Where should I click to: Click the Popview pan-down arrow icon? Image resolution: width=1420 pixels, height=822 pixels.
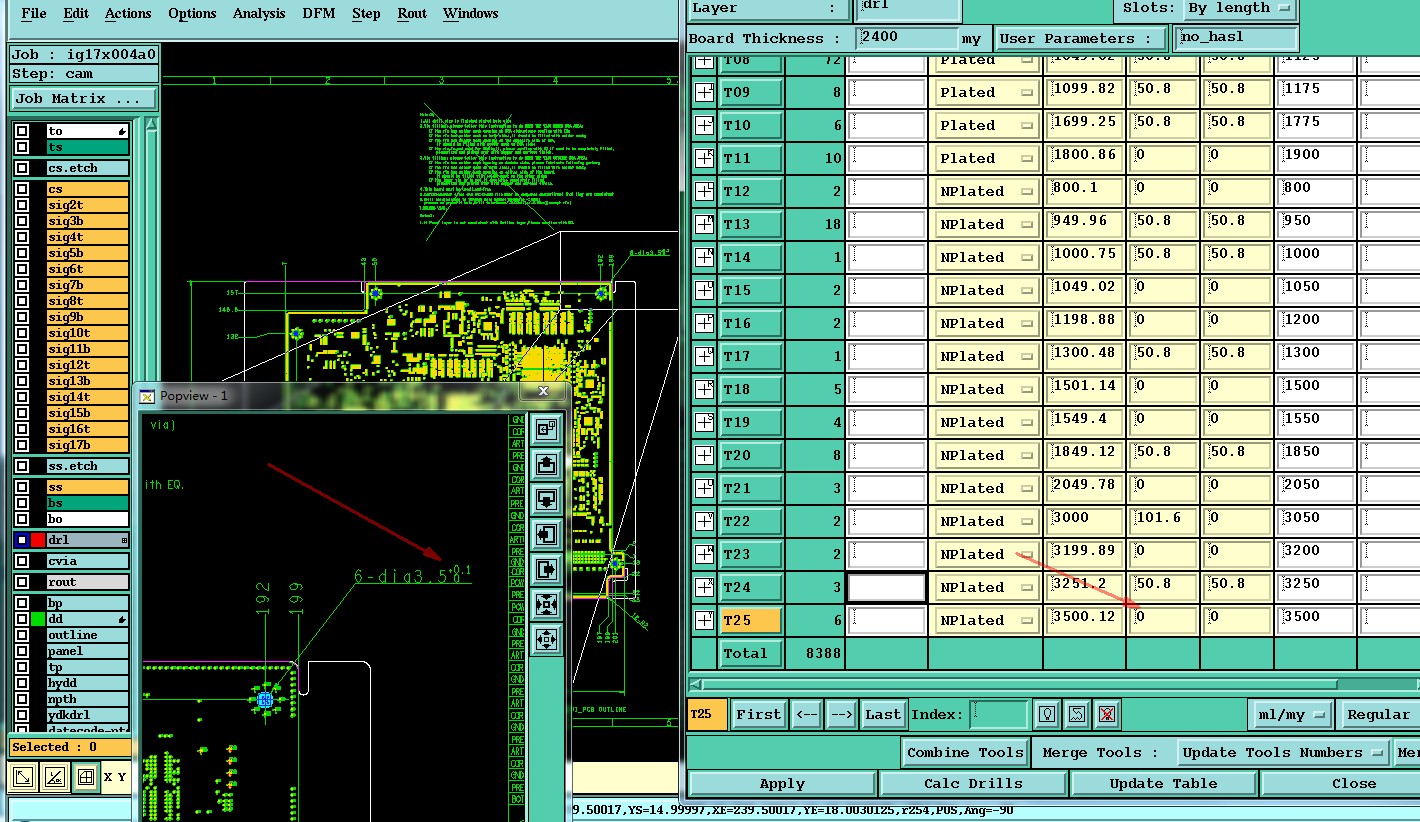click(546, 499)
